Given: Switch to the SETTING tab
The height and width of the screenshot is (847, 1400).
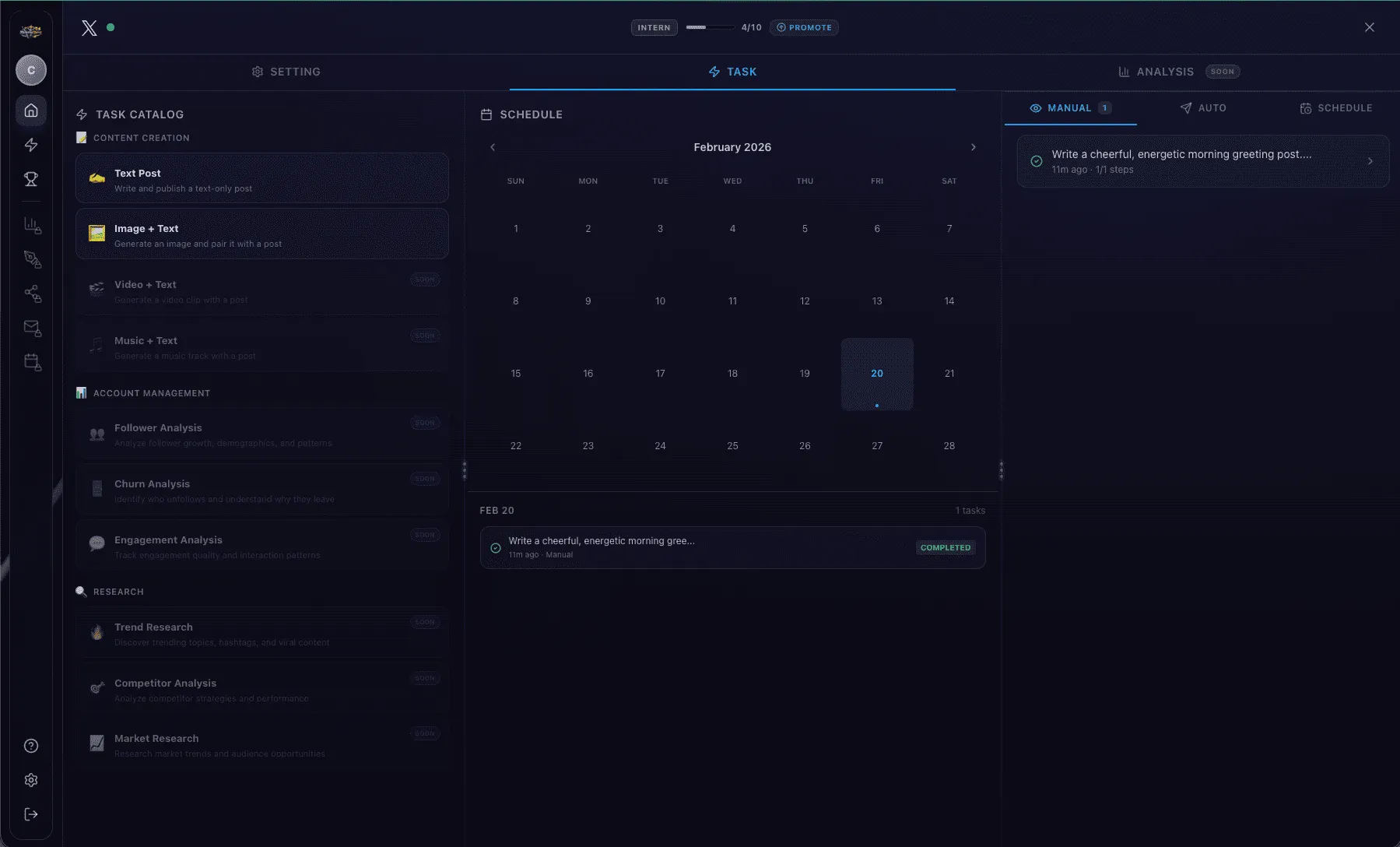Looking at the screenshot, I should point(286,72).
